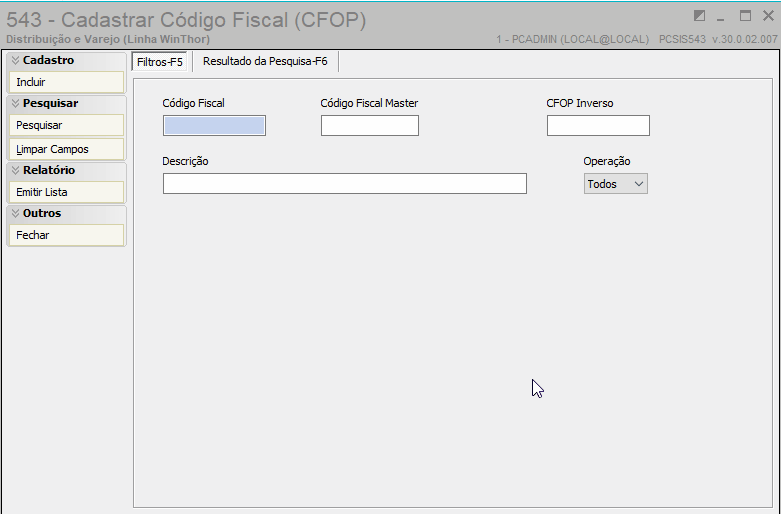Screen dimensions: 781x514
Task: Click the Outros section header text
Action: tap(42, 213)
